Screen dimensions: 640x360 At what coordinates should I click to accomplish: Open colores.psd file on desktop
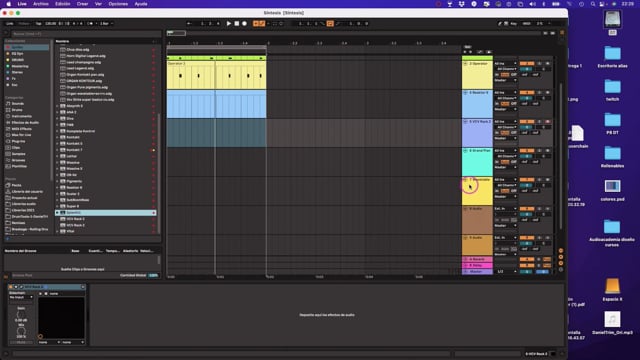pyautogui.click(x=612, y=190)
